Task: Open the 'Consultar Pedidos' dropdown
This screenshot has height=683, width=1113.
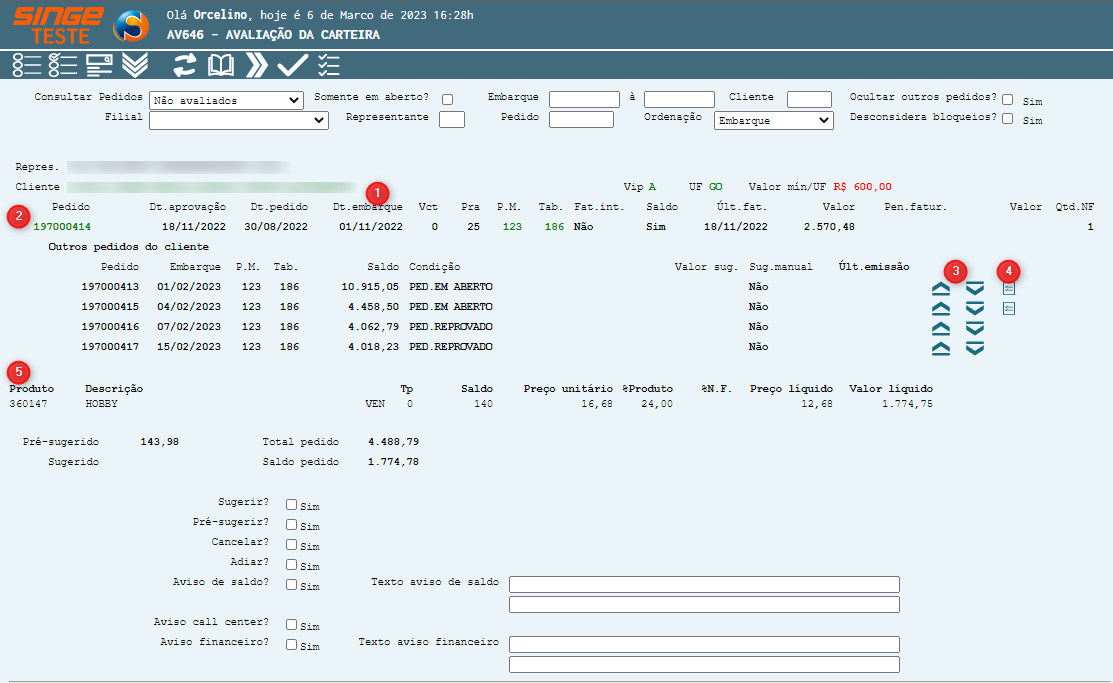Action: [226, 100]
